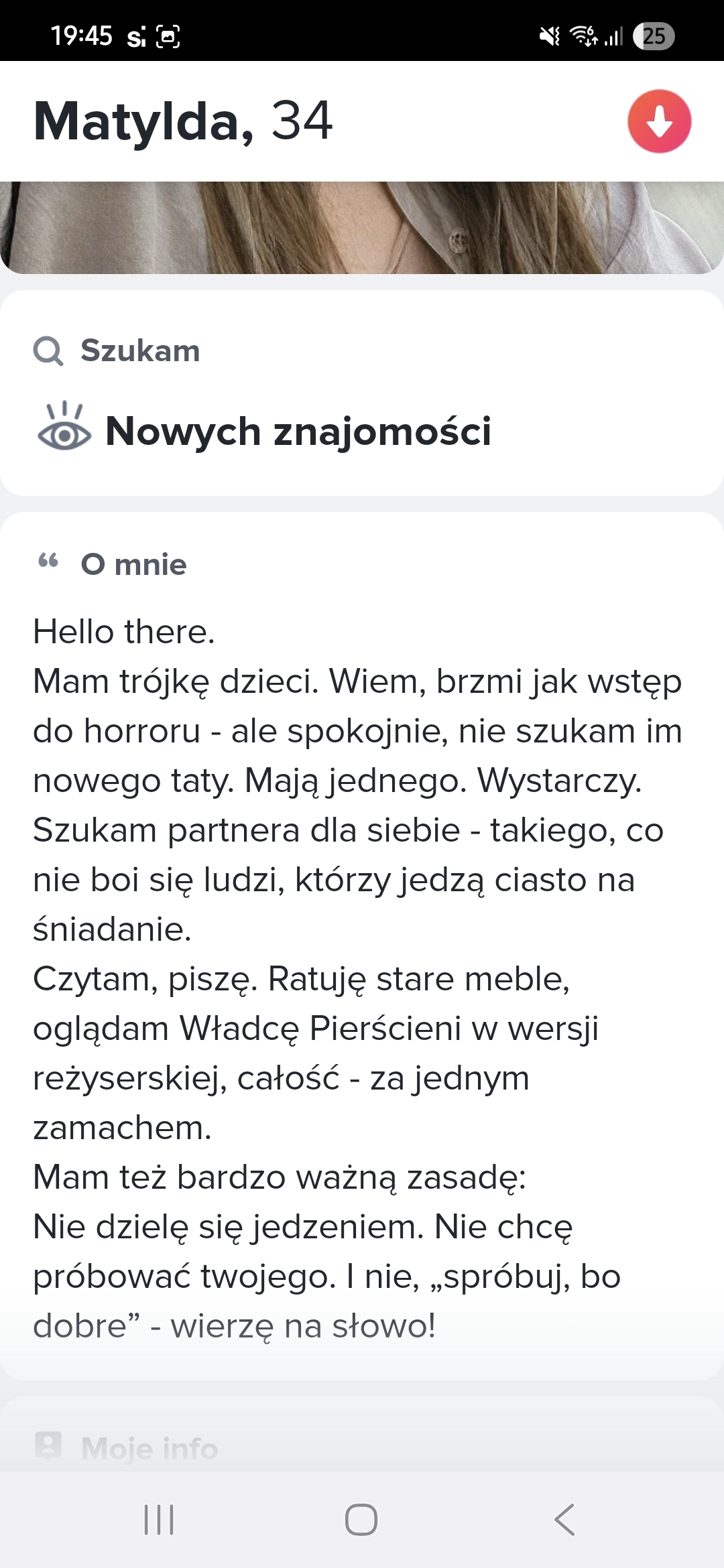Open recent apps from navigation bar
Screen dimensions: 724x1568
pyautogui.click(x=159, y=1519)
